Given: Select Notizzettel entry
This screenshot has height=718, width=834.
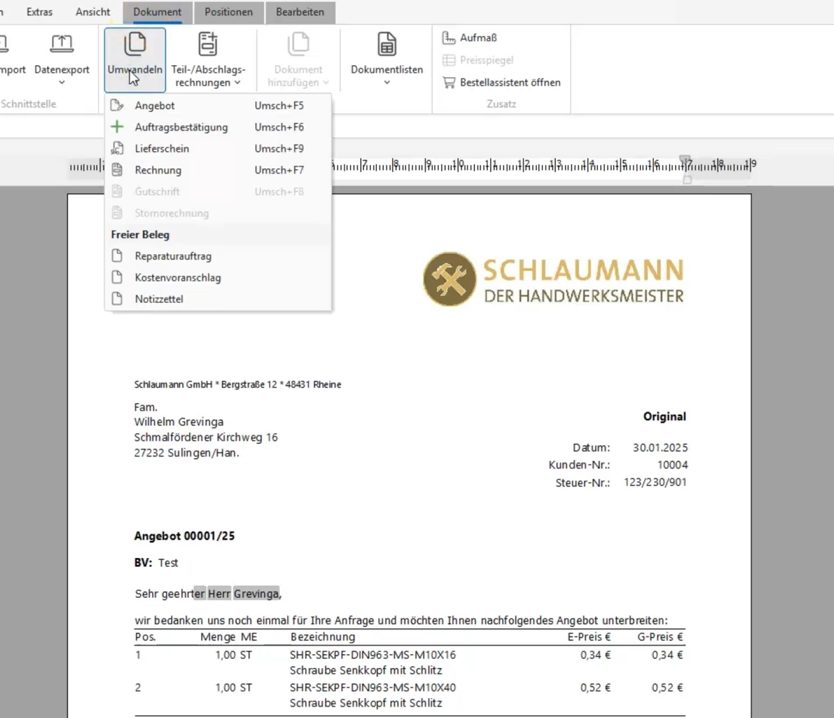Looking at the screenshot, I should tap(218, 299).
